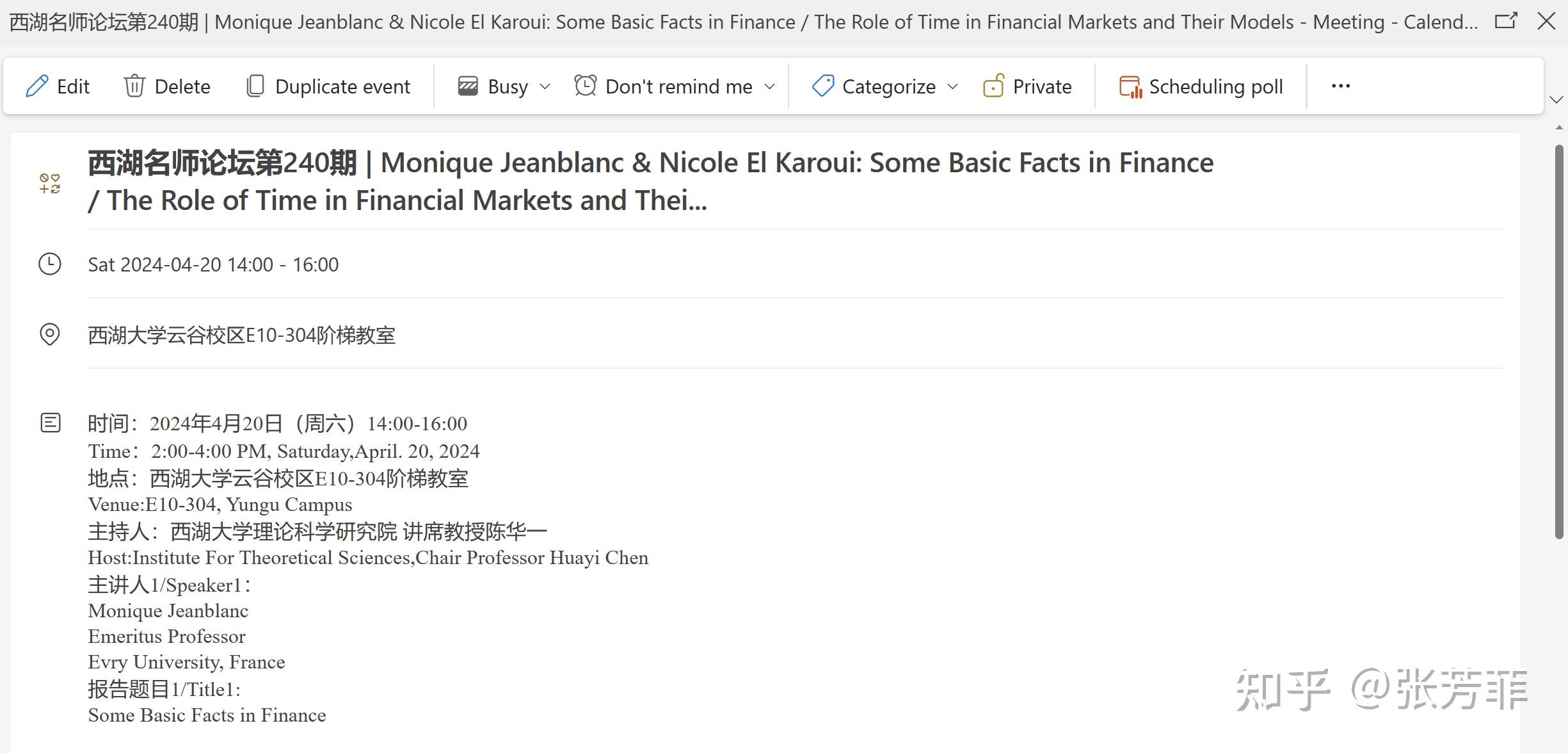The width and height of the screenshot is (1568, 753).
Task: Toggle the Private lock setting
Action: pyautogui.click(x=1027, y=86)
